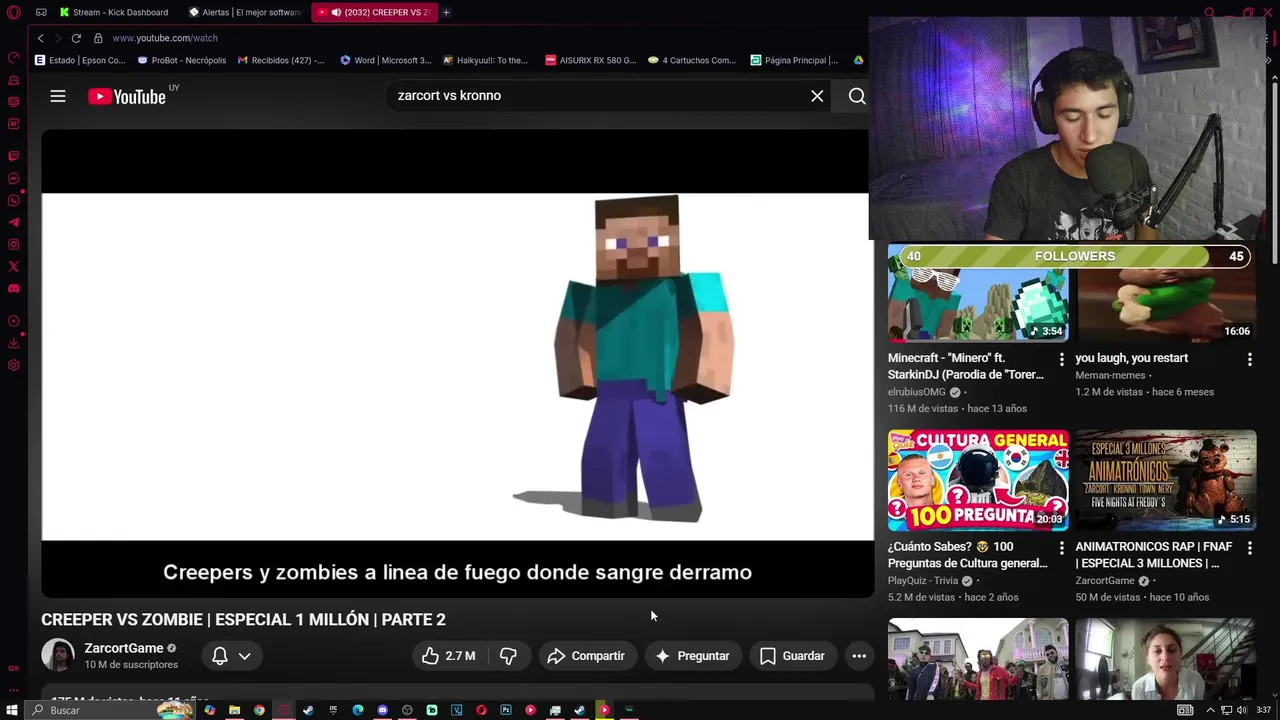This screenshot has height=720, width=1280.
Task: Go back with the browser back arrow
Action: pos(40,38)
